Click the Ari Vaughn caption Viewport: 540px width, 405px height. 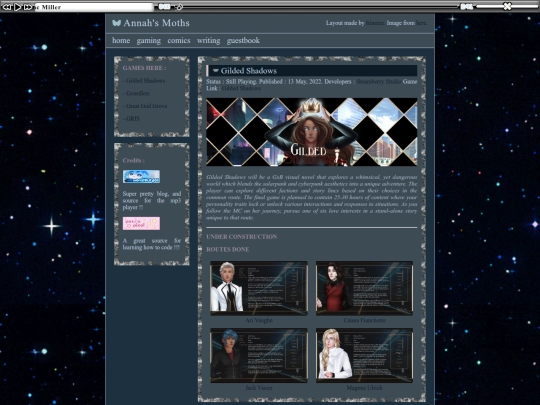click(259, 320)
